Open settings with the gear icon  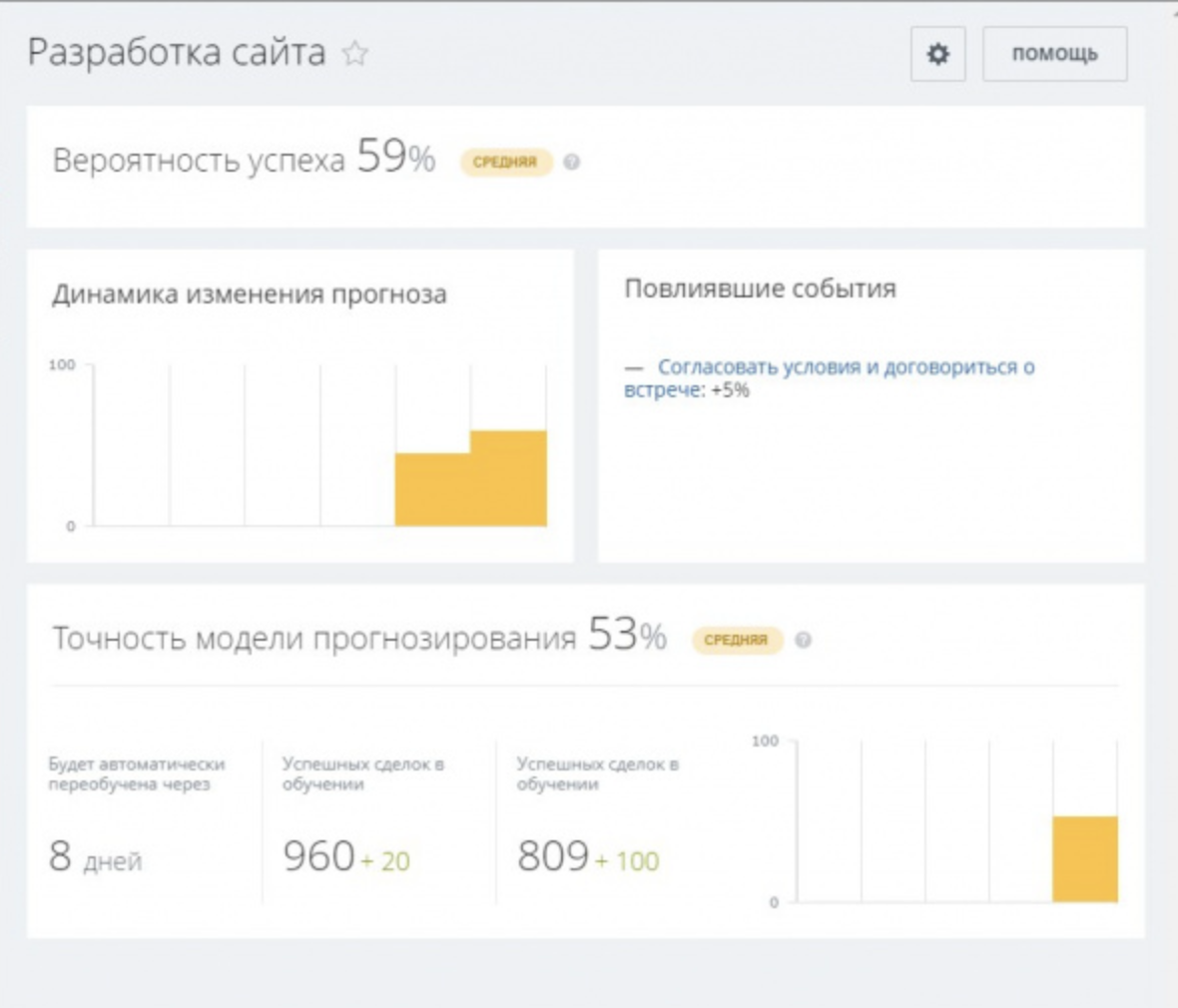click(x=937, y=54)
